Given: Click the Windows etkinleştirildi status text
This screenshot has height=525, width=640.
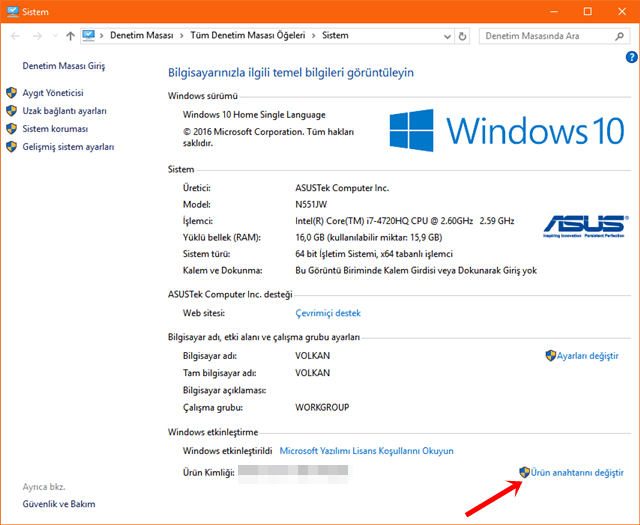Looking at the screenshot, I should point(227,451).
